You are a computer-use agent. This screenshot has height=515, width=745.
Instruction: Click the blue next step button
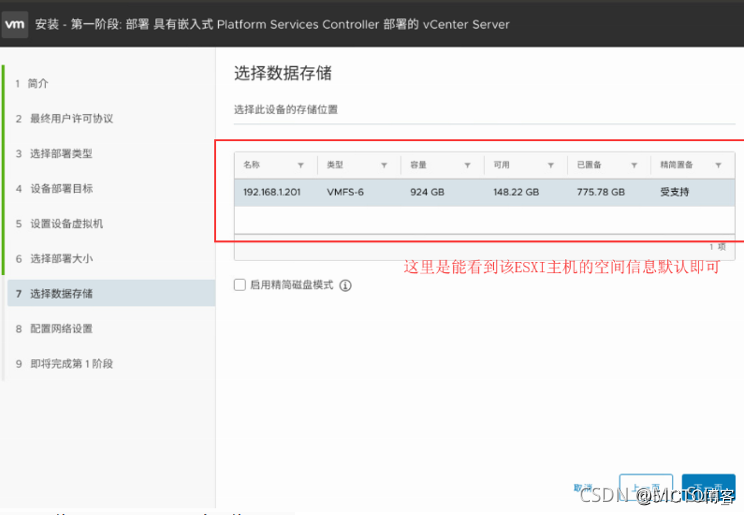[x=708, y=487]
